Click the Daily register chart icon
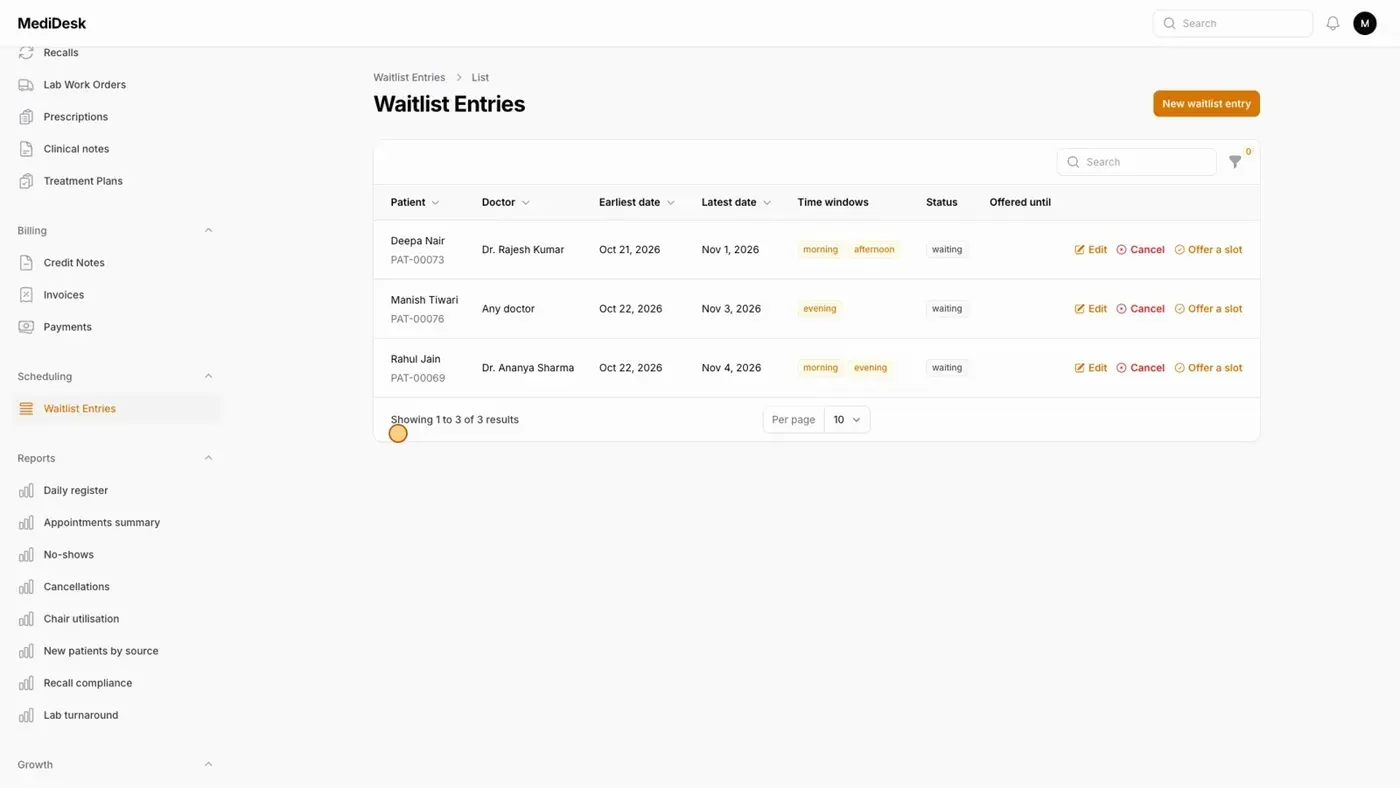1400x788 pixels. coord(26,491)
